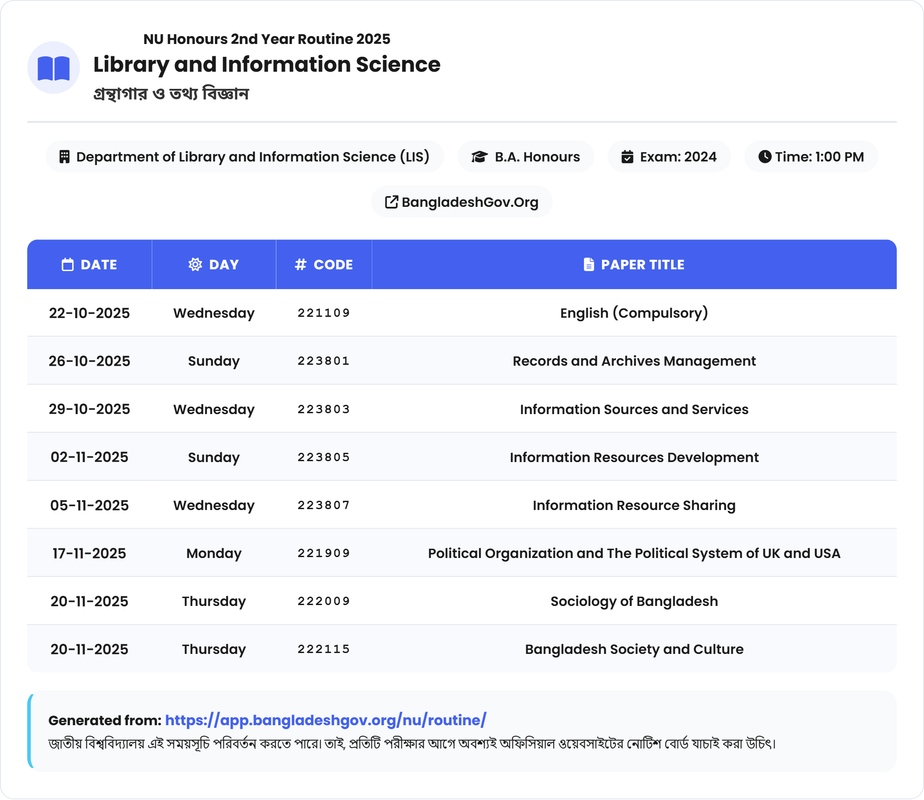Click course code 222009
The width and height of the screenshot is (924, 800).
pyautogui.click(x=324, y=601)
